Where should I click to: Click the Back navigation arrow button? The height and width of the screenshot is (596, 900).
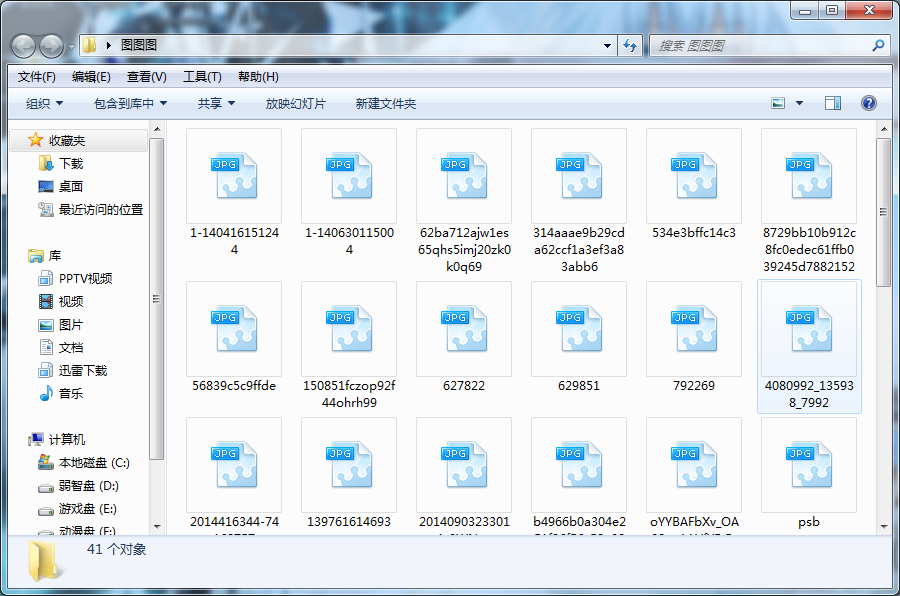click(x=24, y=47)
